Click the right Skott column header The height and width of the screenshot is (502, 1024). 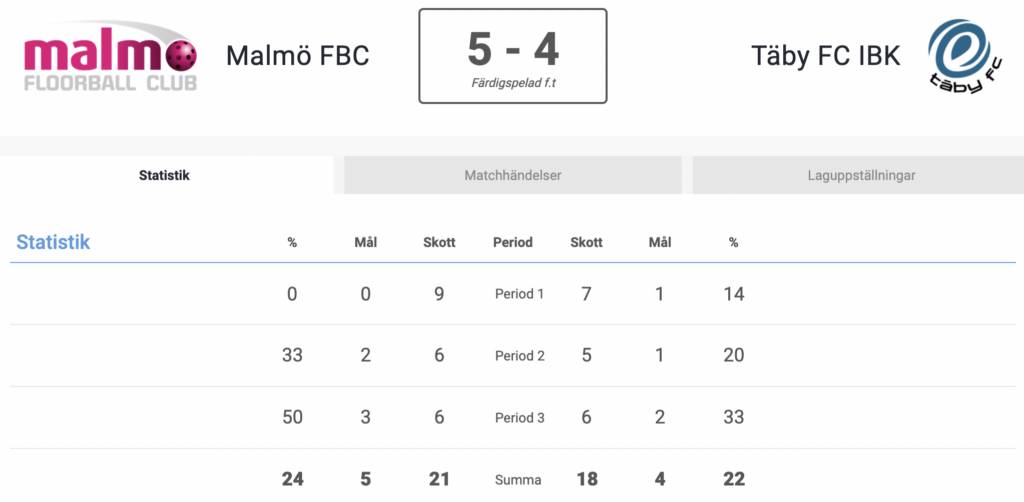586,242
